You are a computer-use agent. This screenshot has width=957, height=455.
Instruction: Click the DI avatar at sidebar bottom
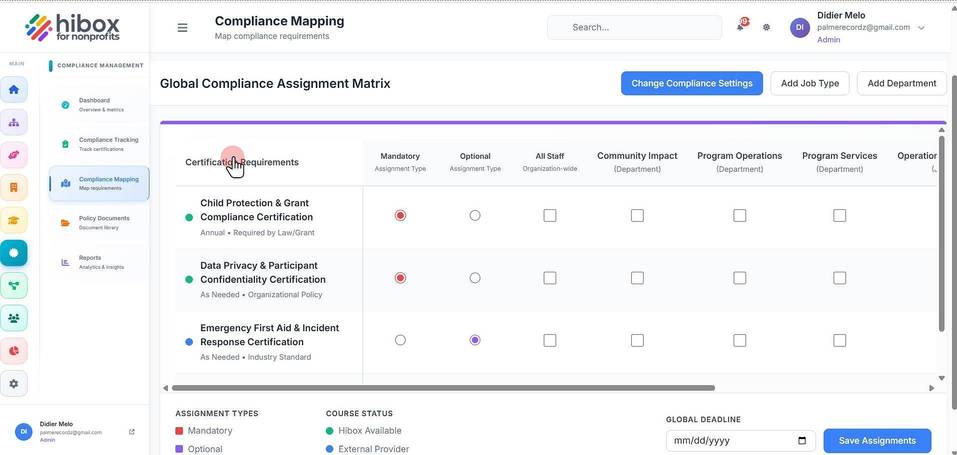[23, 431]
